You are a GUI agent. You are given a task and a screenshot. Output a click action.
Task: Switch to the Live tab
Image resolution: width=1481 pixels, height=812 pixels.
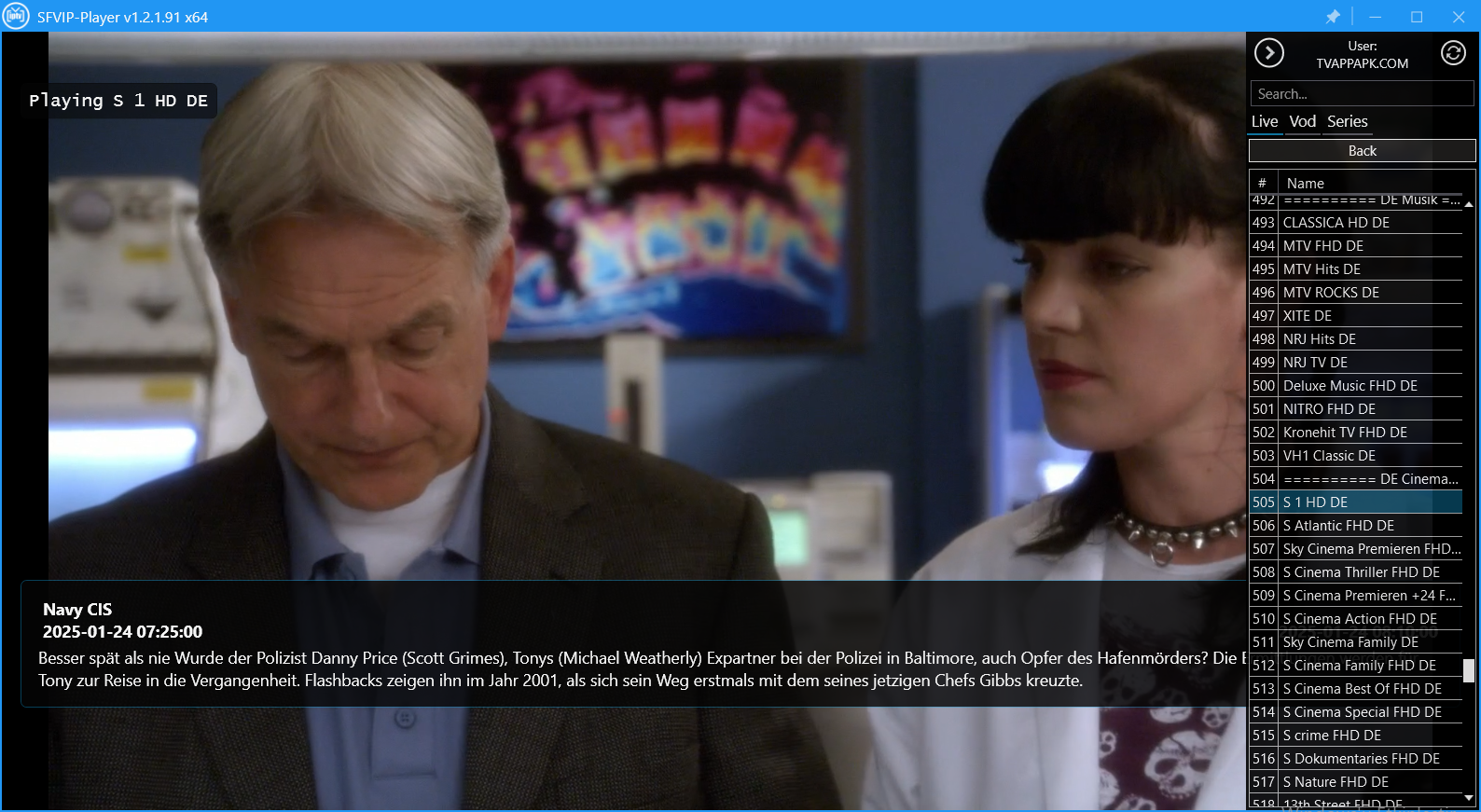coord(1265,121)
